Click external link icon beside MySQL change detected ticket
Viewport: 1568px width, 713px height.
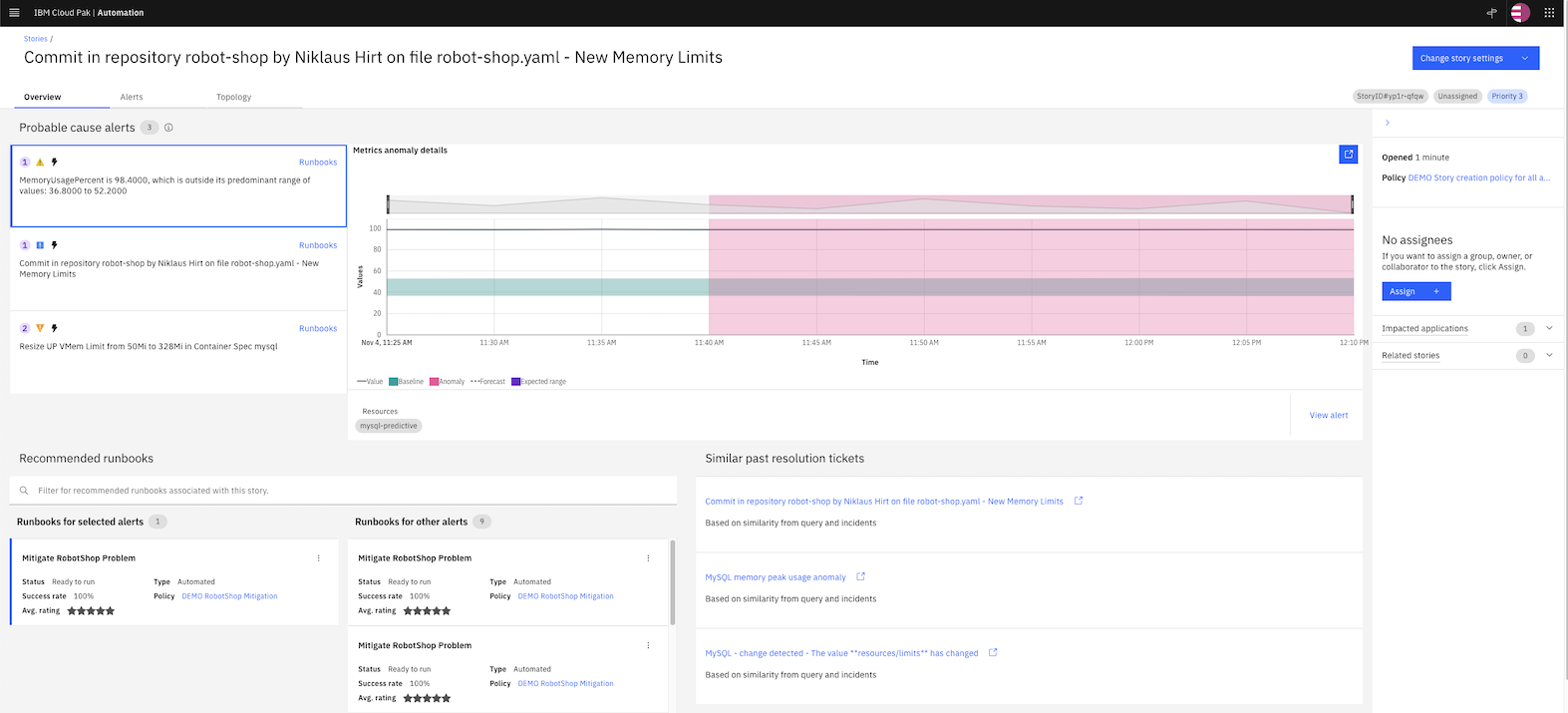pos(993,653)
